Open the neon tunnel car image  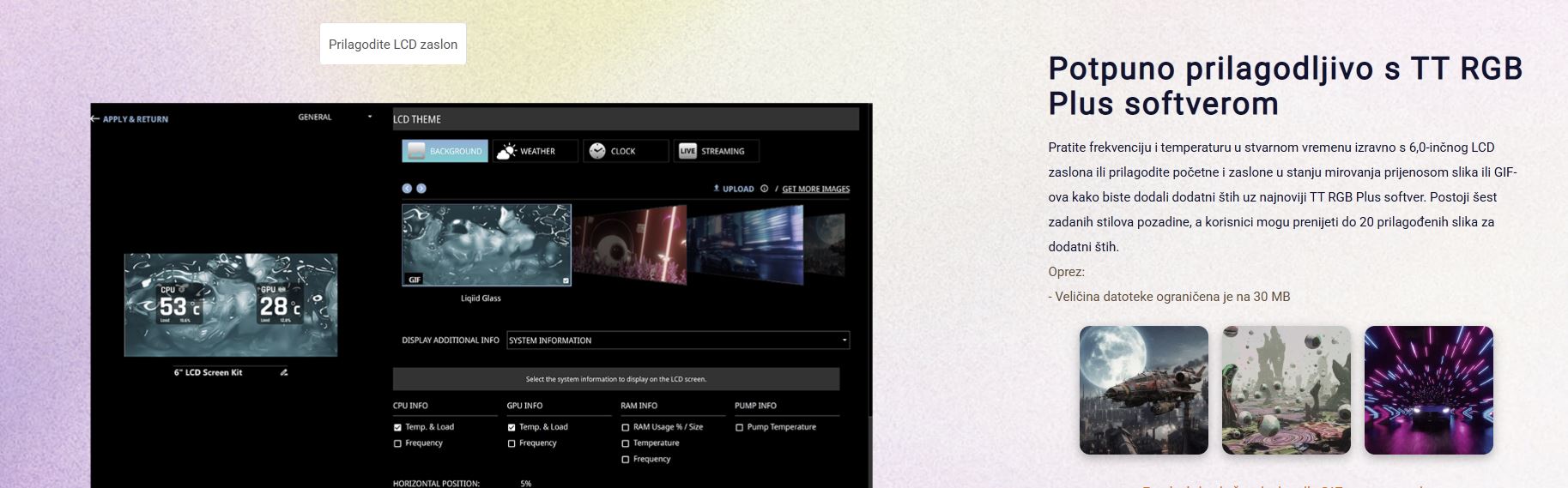(x=1428, y=390)
